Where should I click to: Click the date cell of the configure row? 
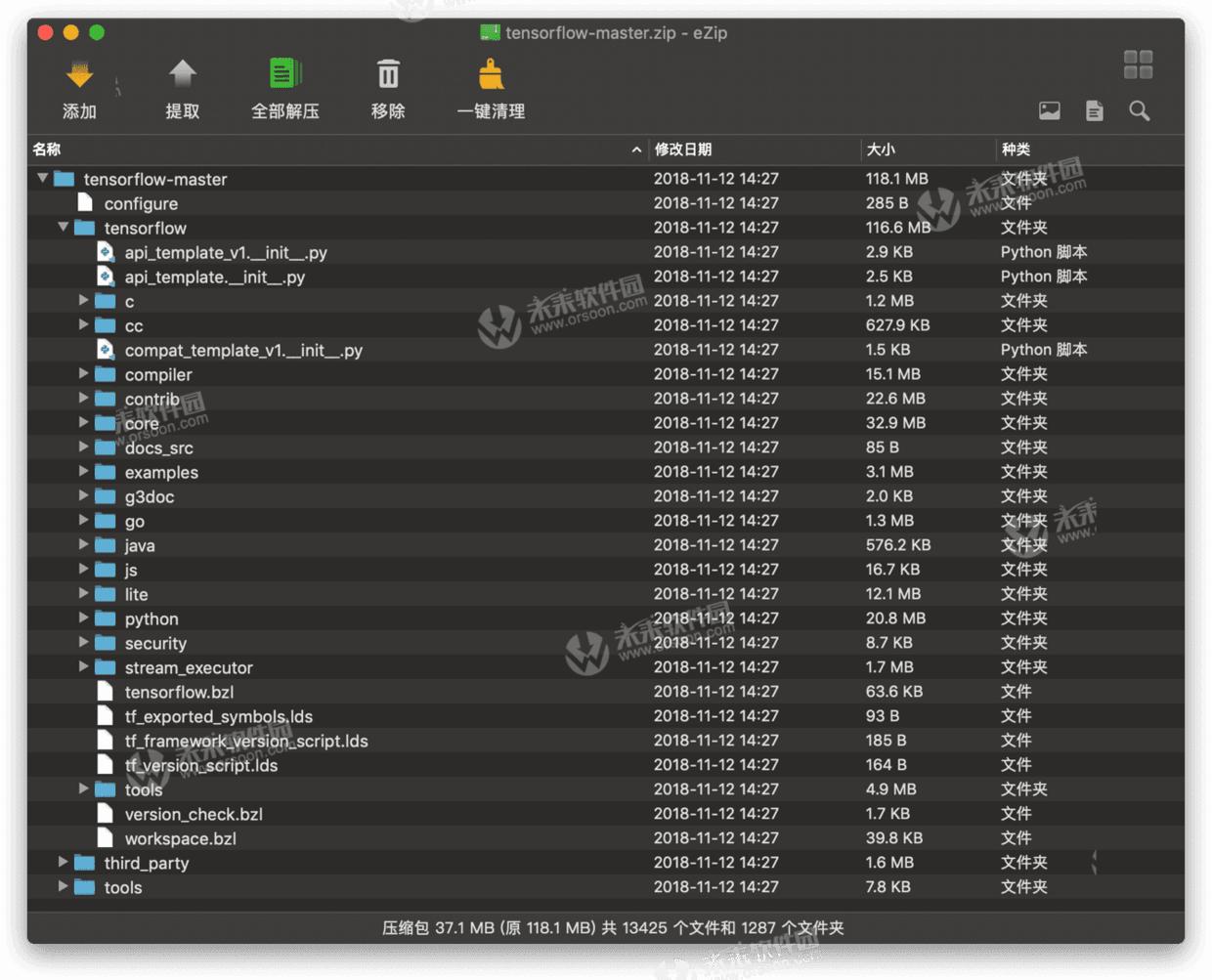click(x=716, y=203)
